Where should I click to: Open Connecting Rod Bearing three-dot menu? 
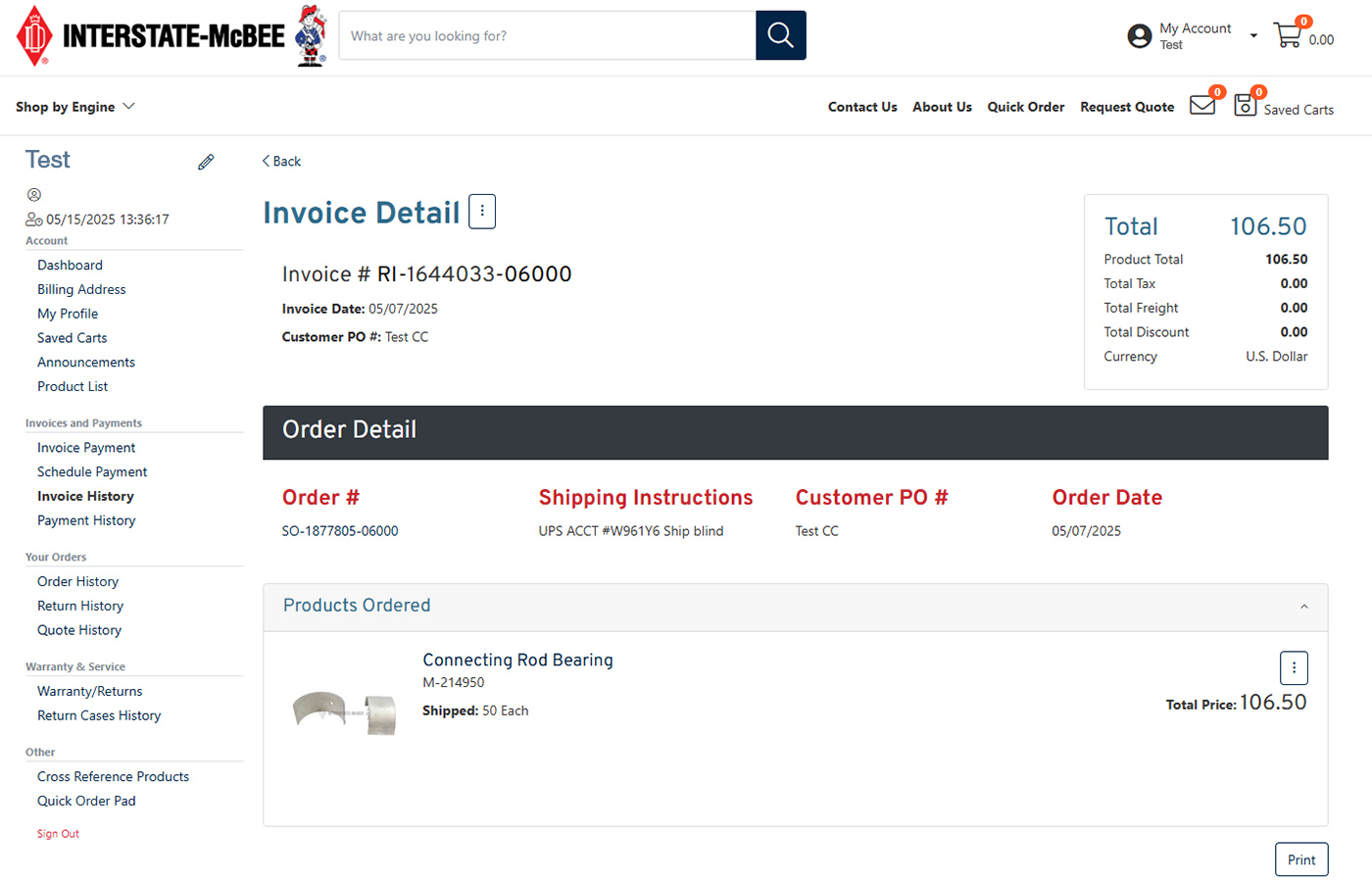(x=1294, y=667)
